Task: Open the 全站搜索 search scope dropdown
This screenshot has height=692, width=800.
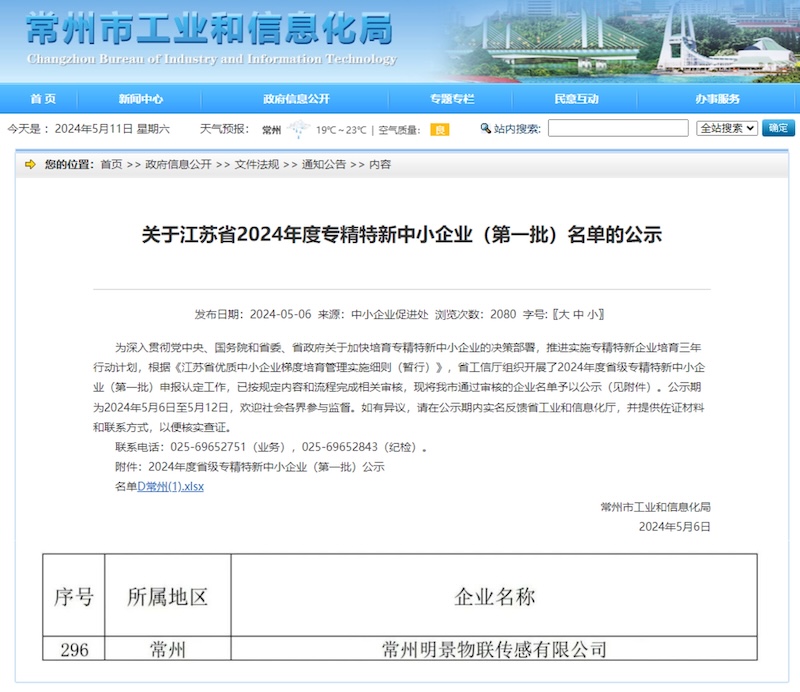Action: [726, 128]
